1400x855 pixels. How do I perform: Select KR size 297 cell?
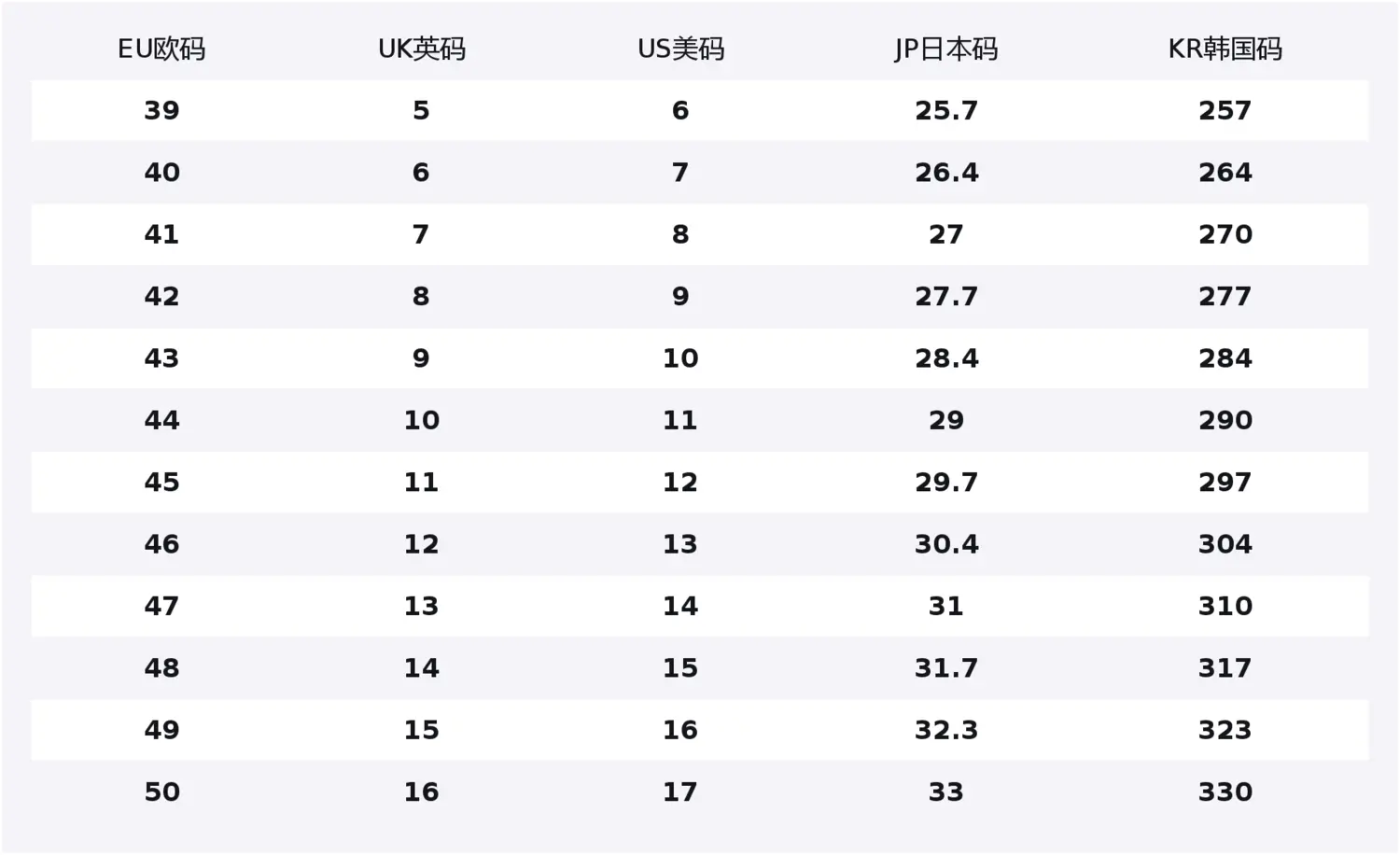point(1225,482)
